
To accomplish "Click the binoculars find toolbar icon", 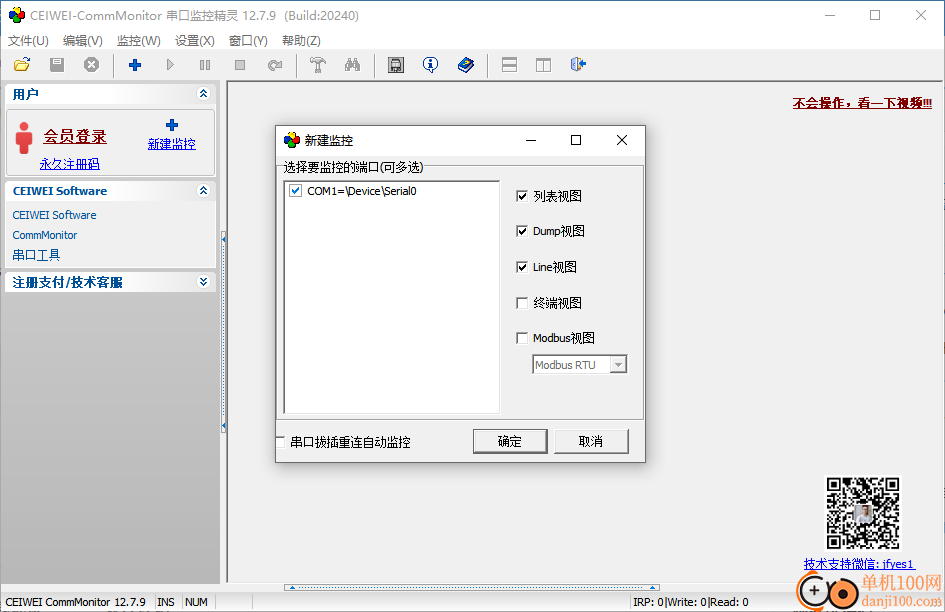I will coord(353,65).
